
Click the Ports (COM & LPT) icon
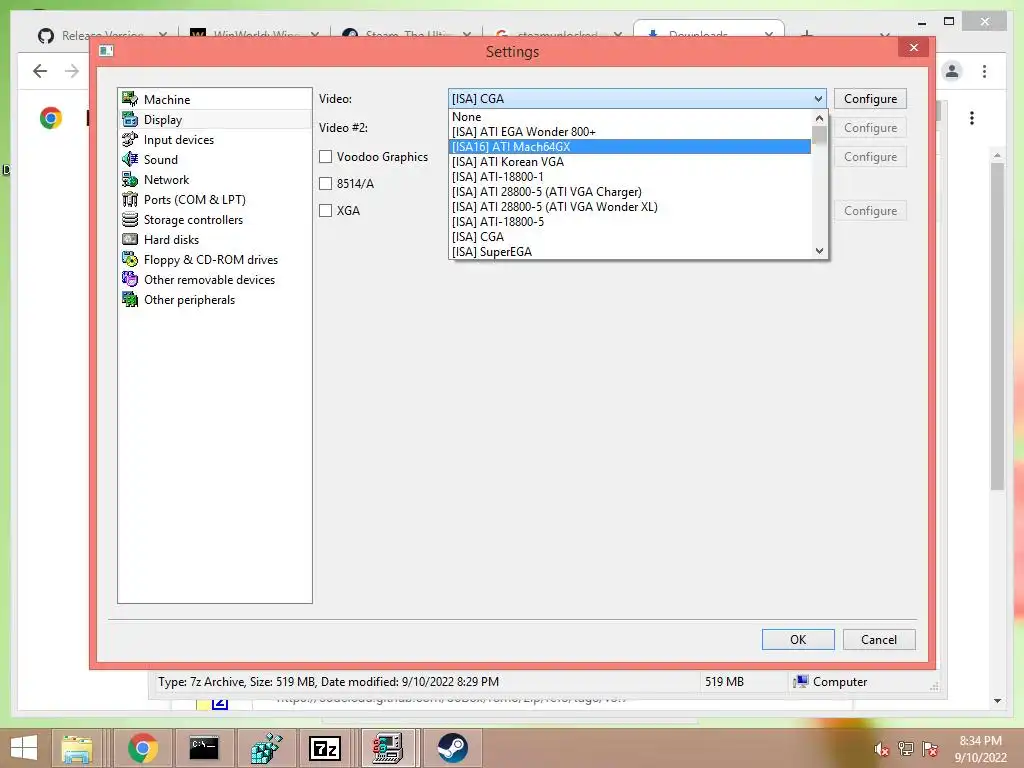[x=130, y=199]
